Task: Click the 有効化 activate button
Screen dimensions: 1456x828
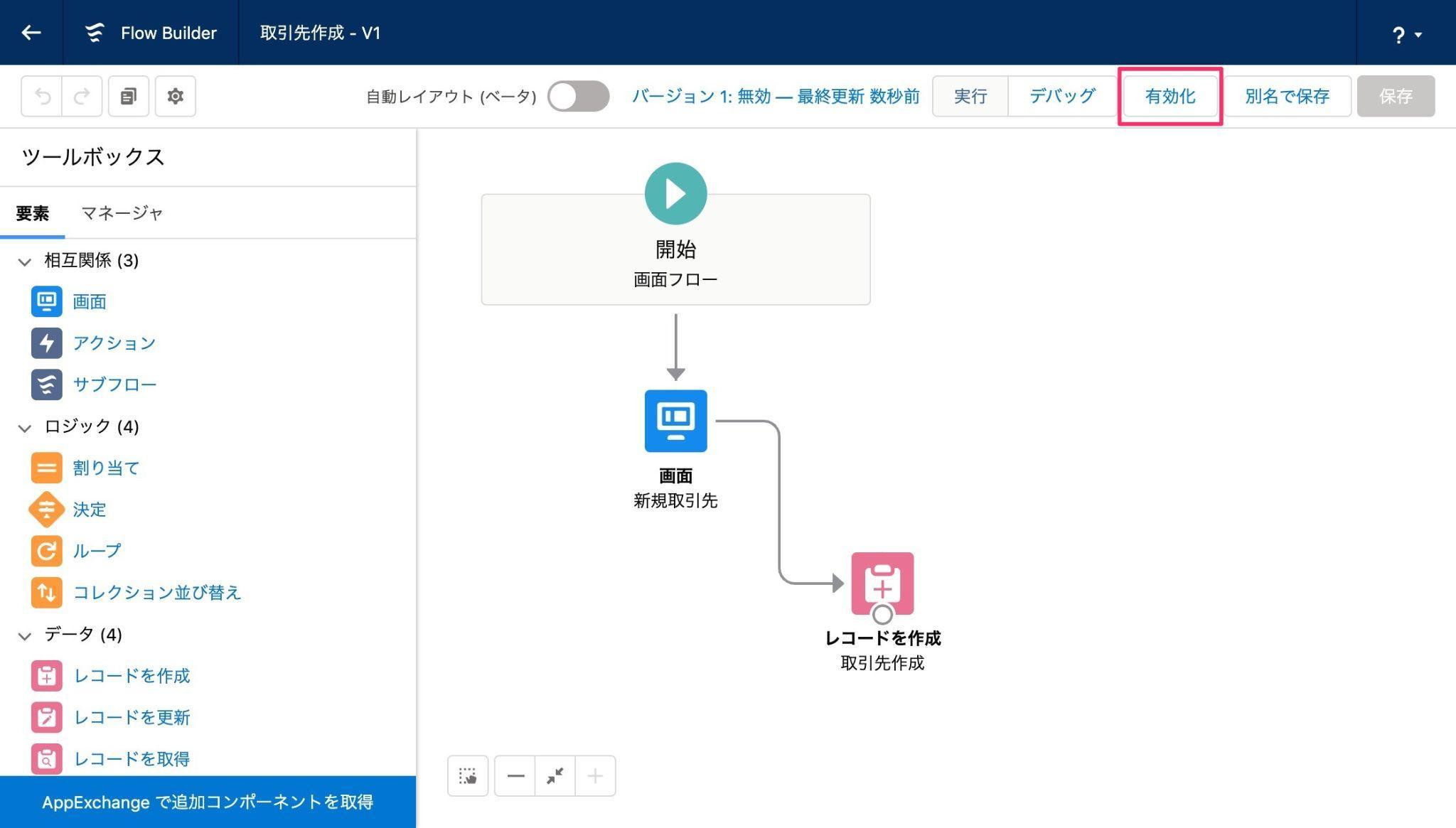Action: (x=1169, y=96)
